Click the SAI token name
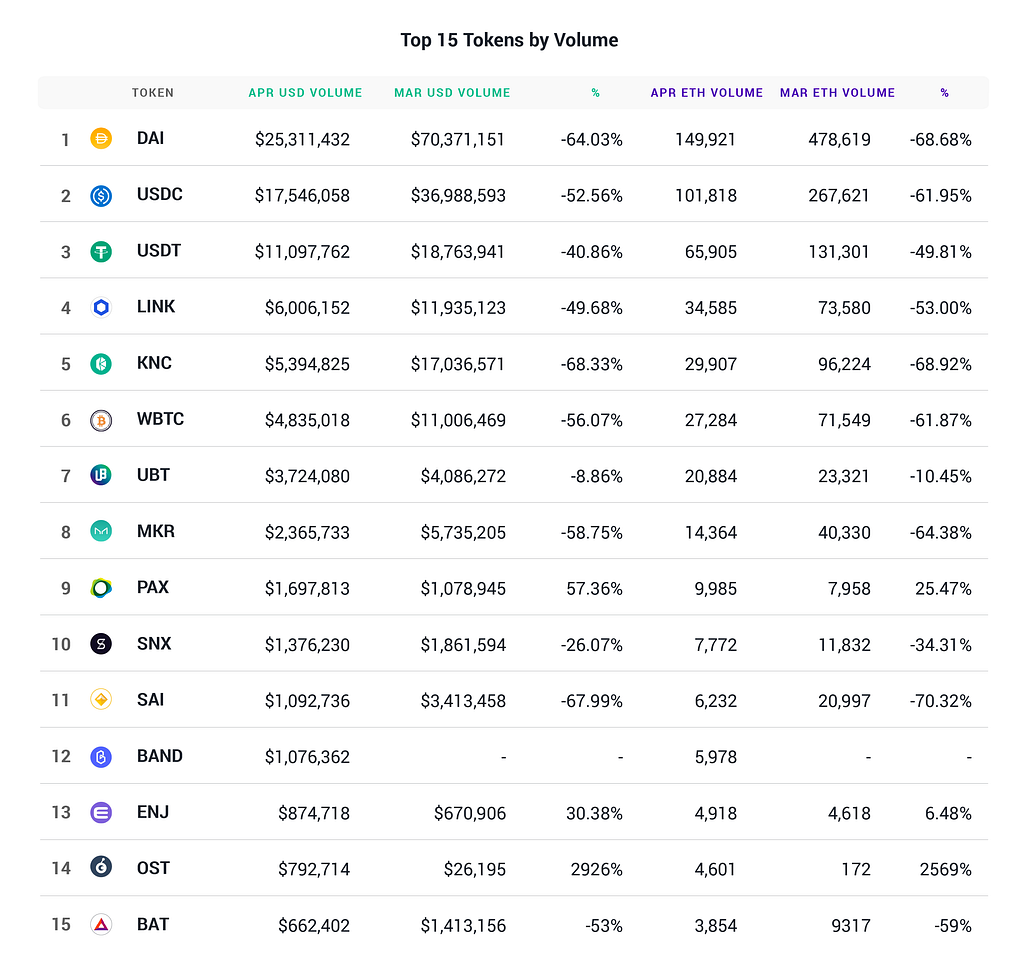This screenshot has height=978, width=1024. click(150, 699)
